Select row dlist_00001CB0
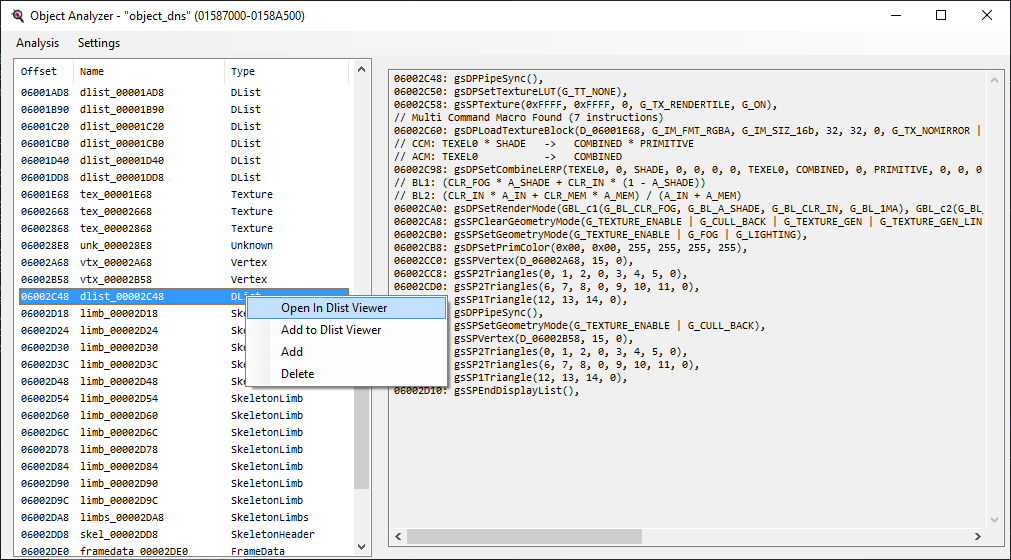1011x560 pixels. click(x=184, y=144)
